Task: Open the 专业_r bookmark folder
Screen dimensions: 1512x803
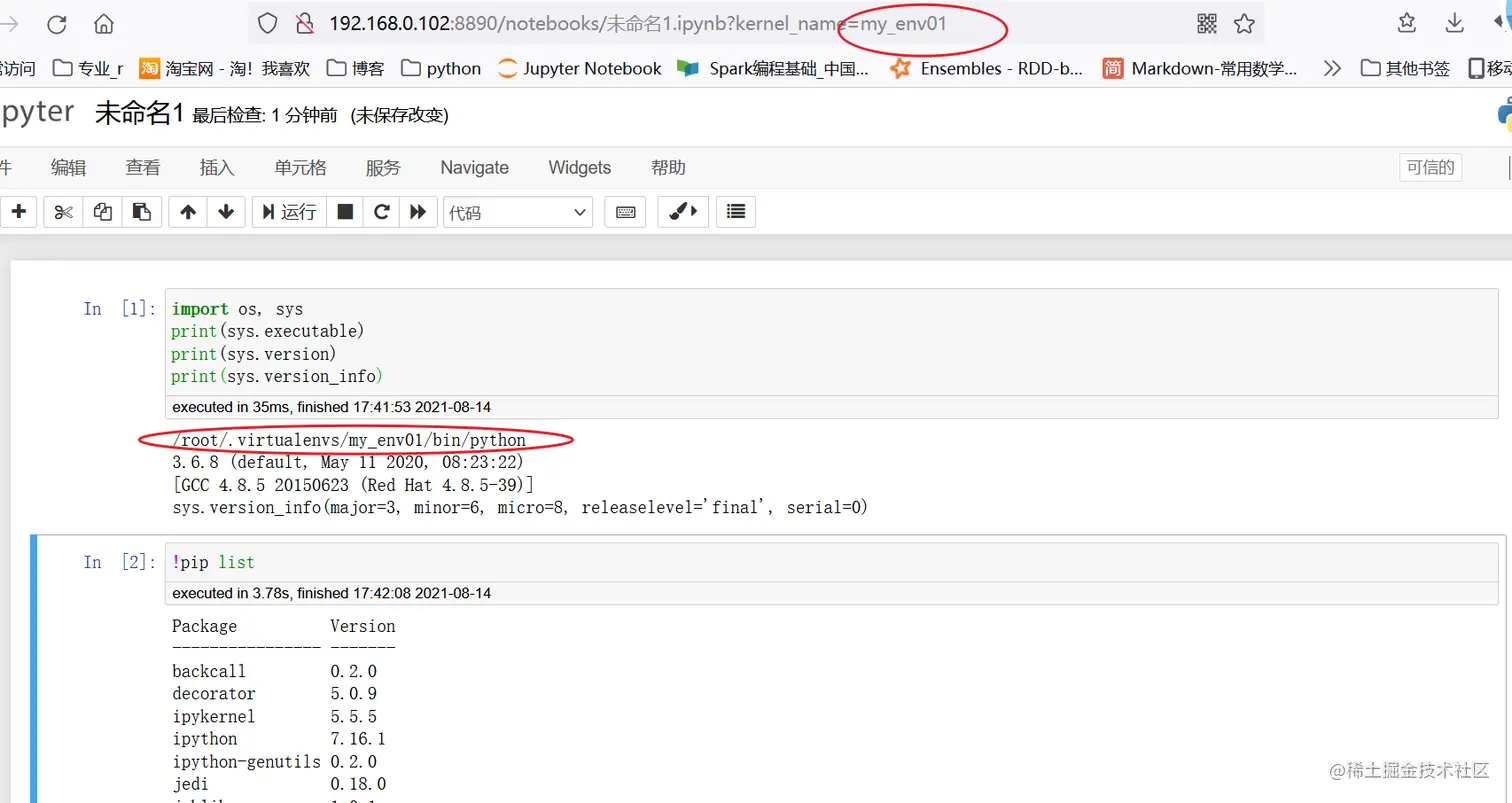Action: pyautogui.click(x=88, y=68)
